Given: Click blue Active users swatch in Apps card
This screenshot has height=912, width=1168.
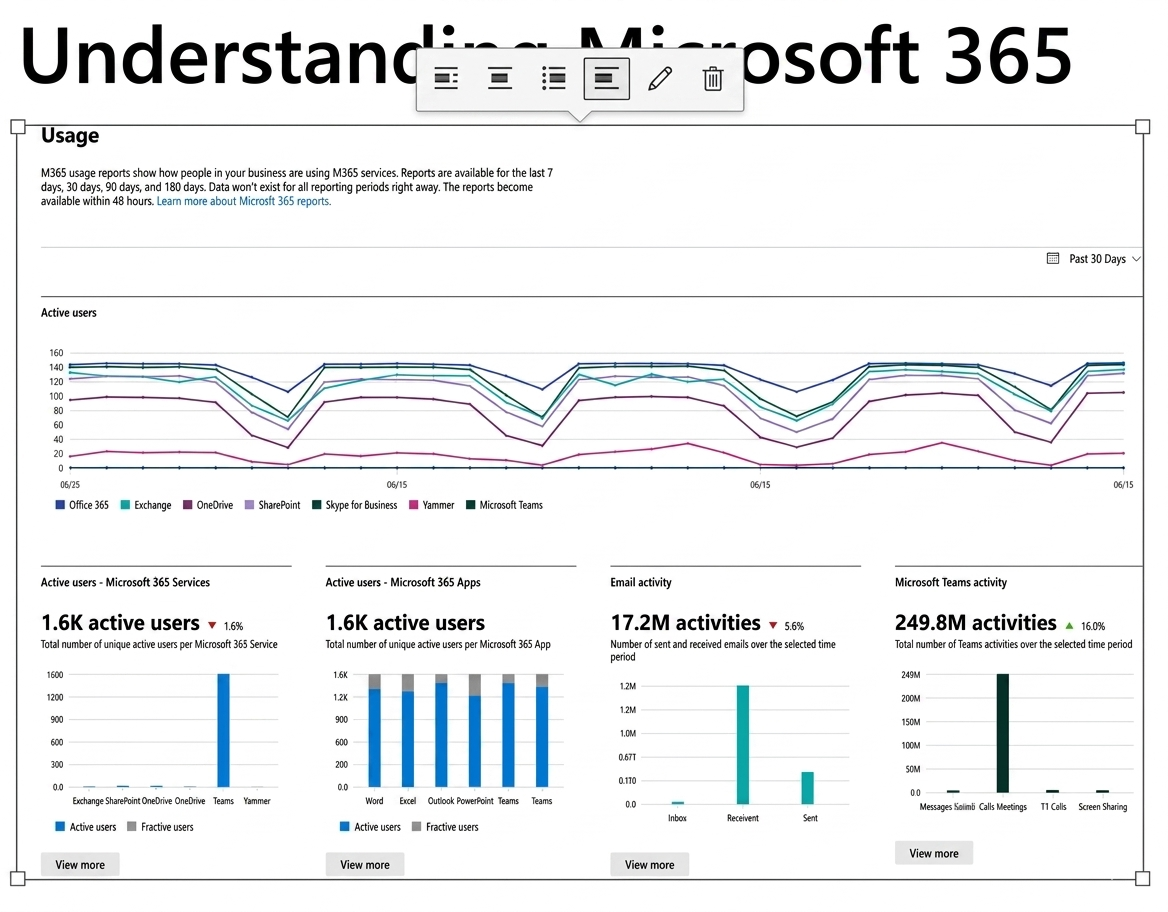Looking at the screenshot, I should click(345, 826).
